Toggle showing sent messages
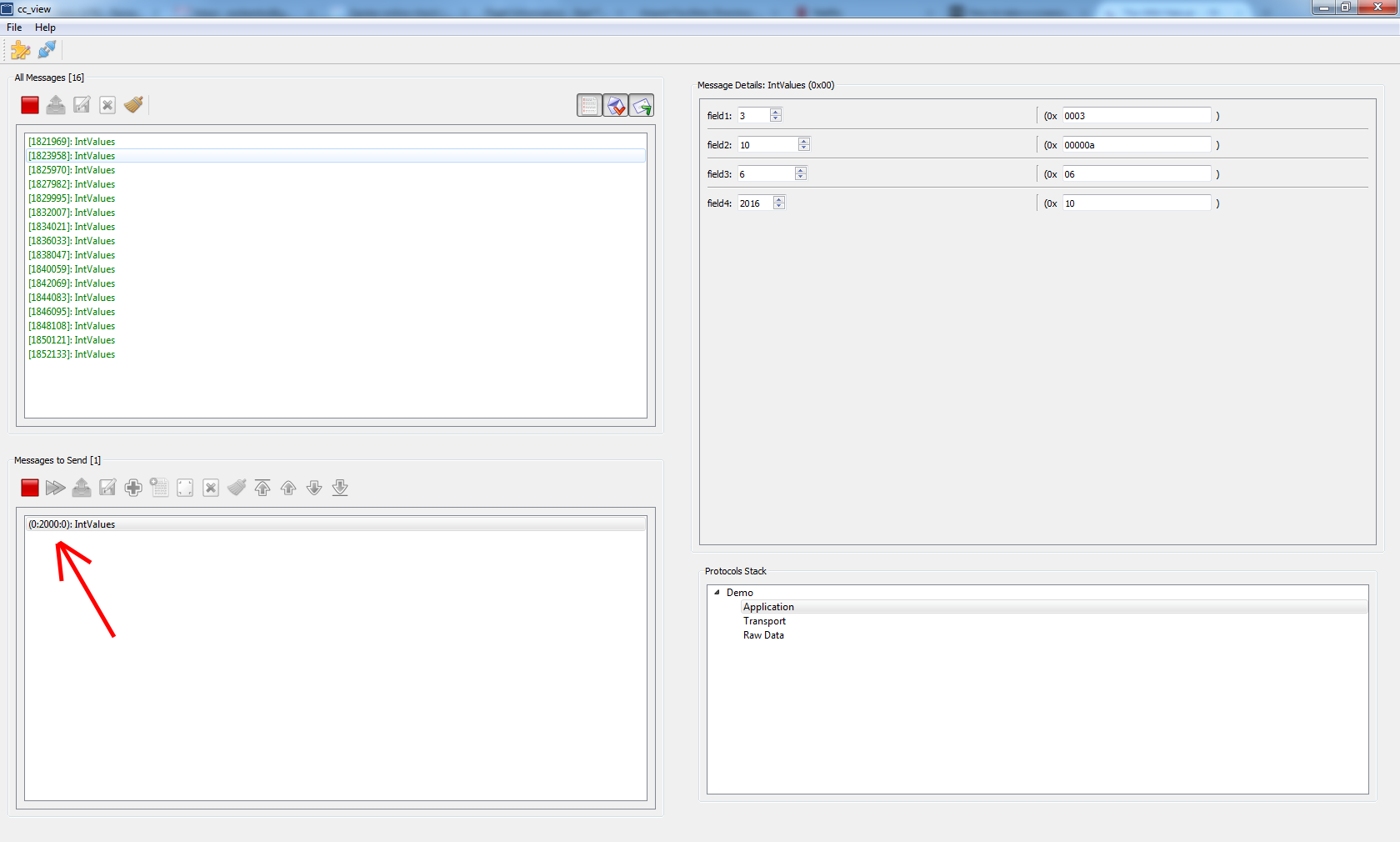1400x842 pixels. click(x=642, y=106)
